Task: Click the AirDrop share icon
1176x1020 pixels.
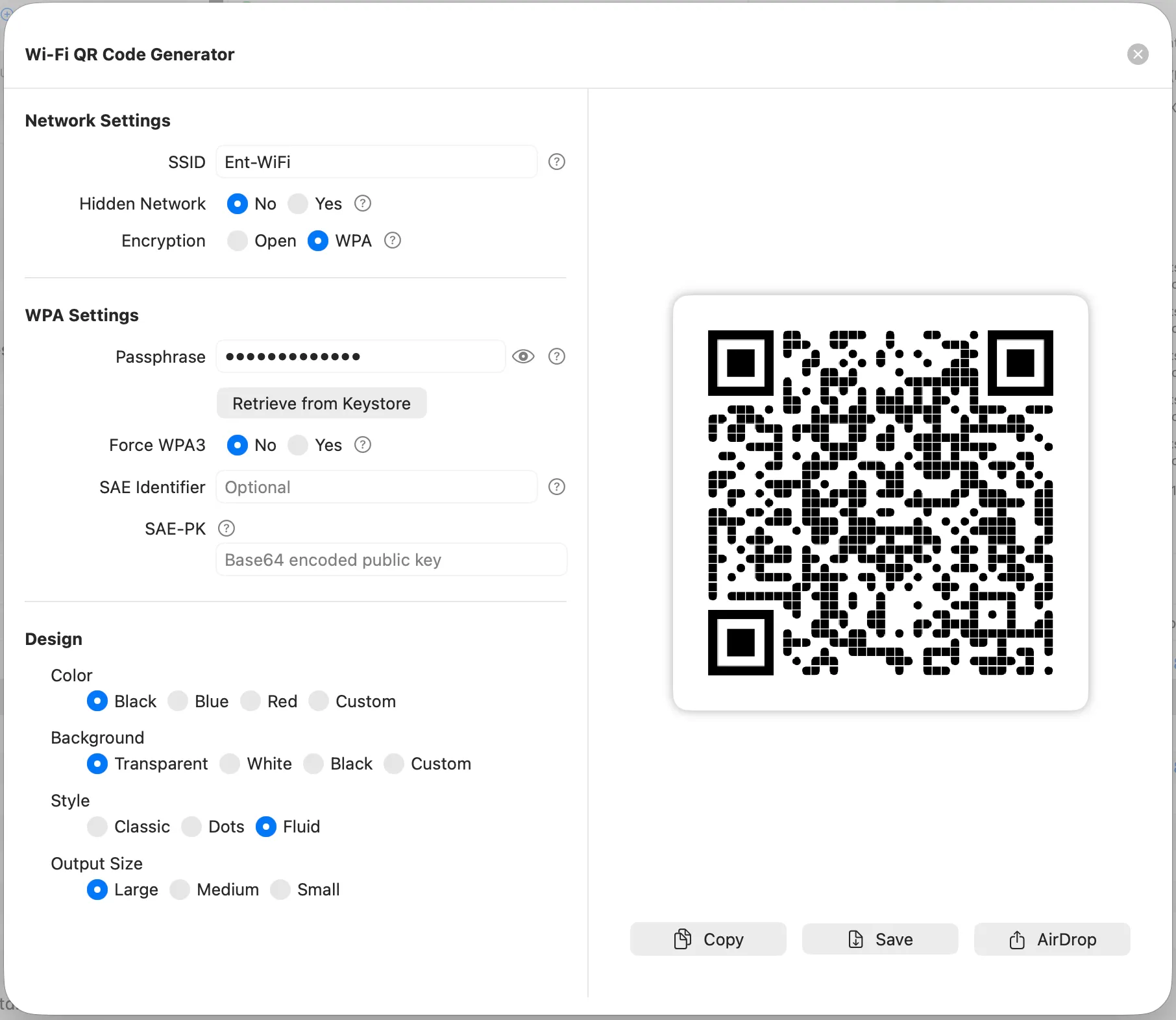Action: pyautogui.click(x=1016, y=939)
